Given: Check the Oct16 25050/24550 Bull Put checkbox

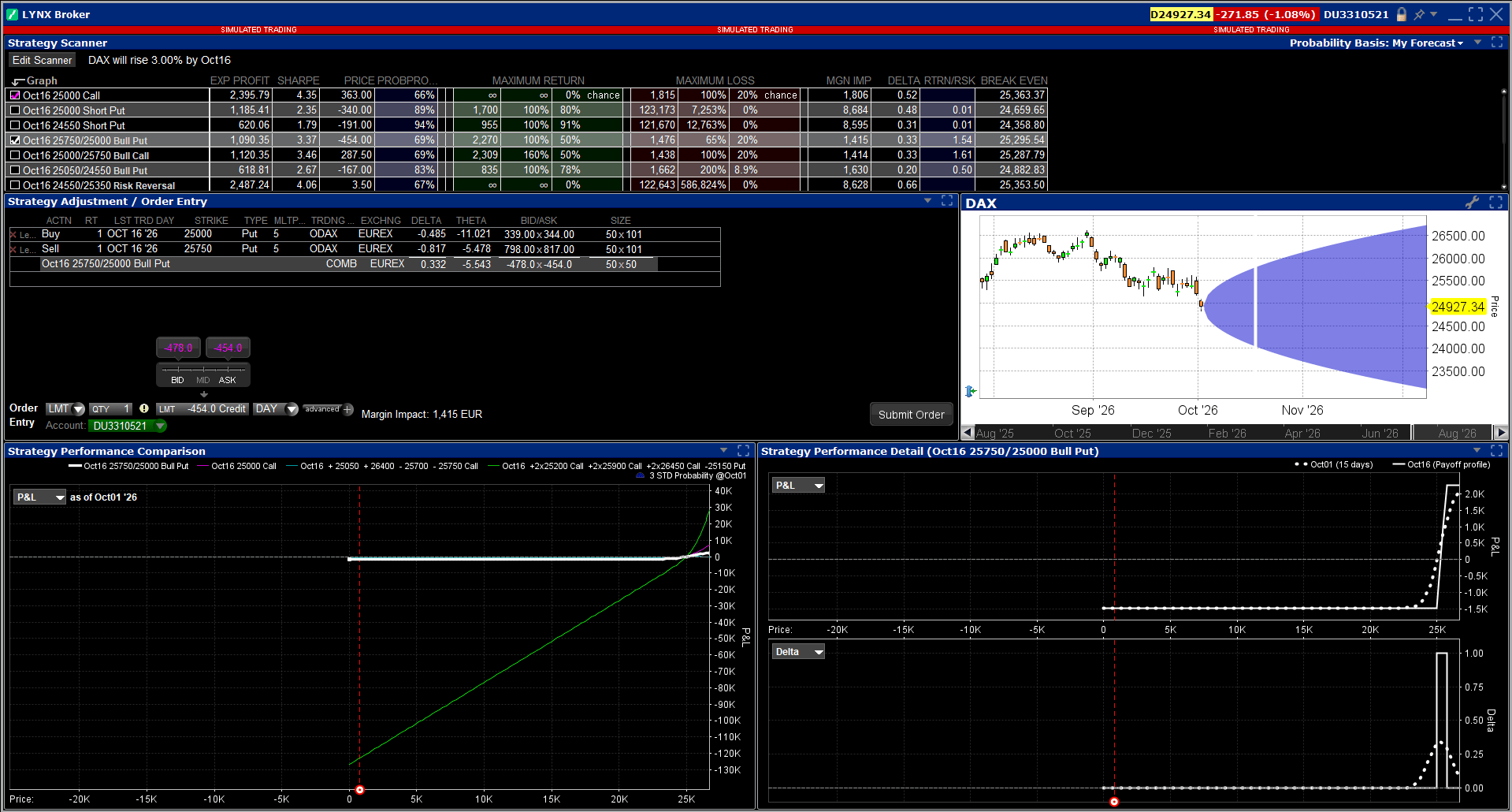Looking at the screenshot, I should [15, 170].
